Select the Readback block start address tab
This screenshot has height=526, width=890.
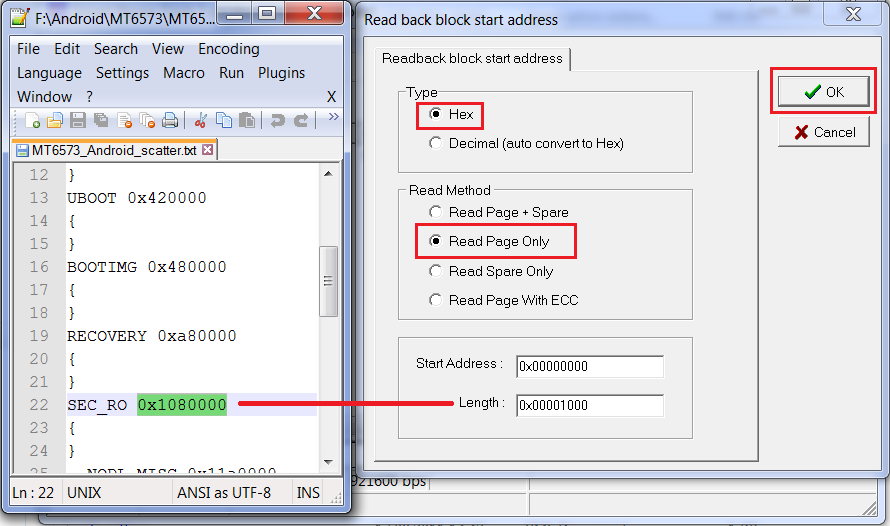point(472,58)
